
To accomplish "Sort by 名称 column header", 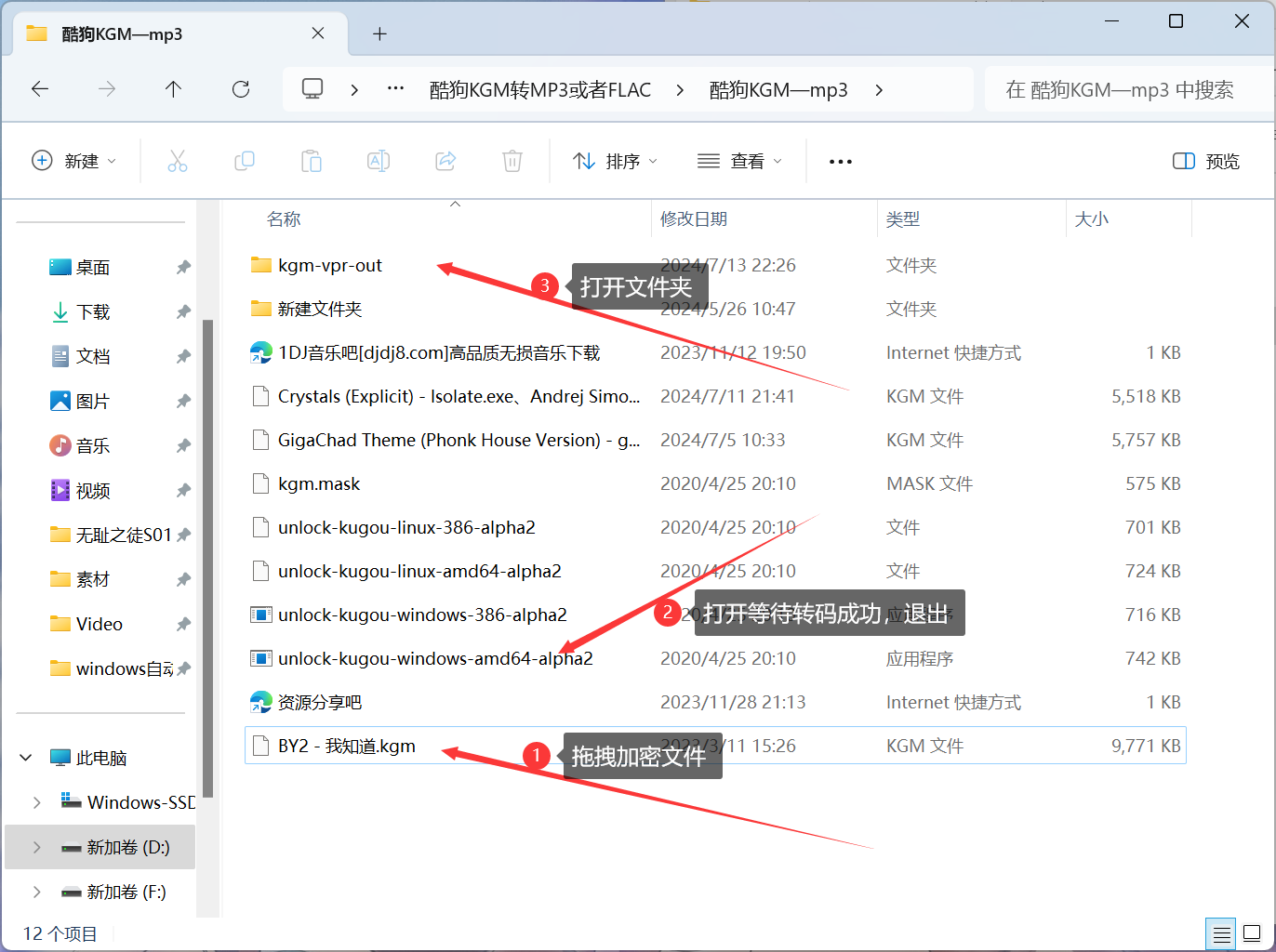I will [284, 218].
